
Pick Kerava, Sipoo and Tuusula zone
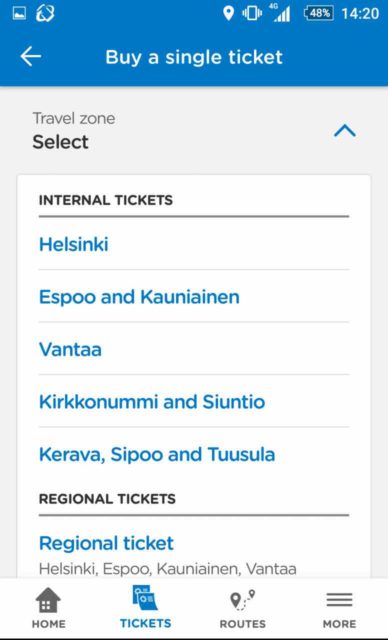pyautogui.click(x=194, y=454)
